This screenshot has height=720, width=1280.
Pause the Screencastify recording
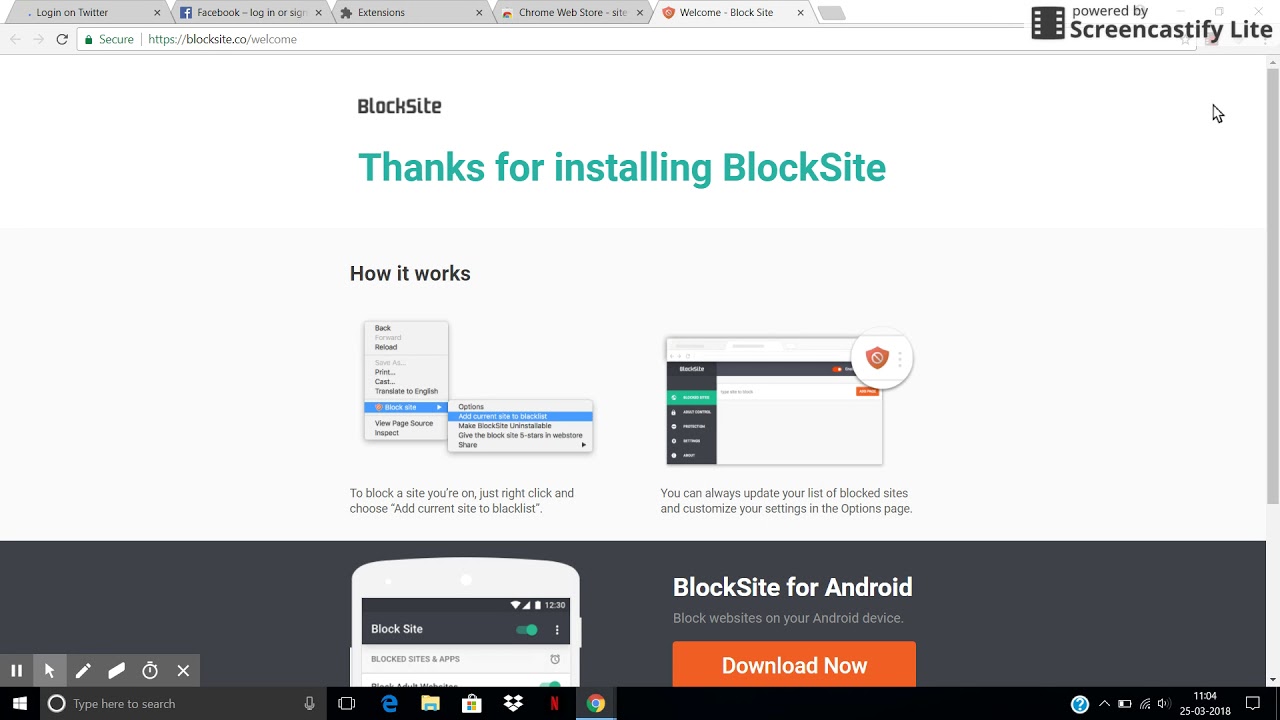tap(16, 671)
